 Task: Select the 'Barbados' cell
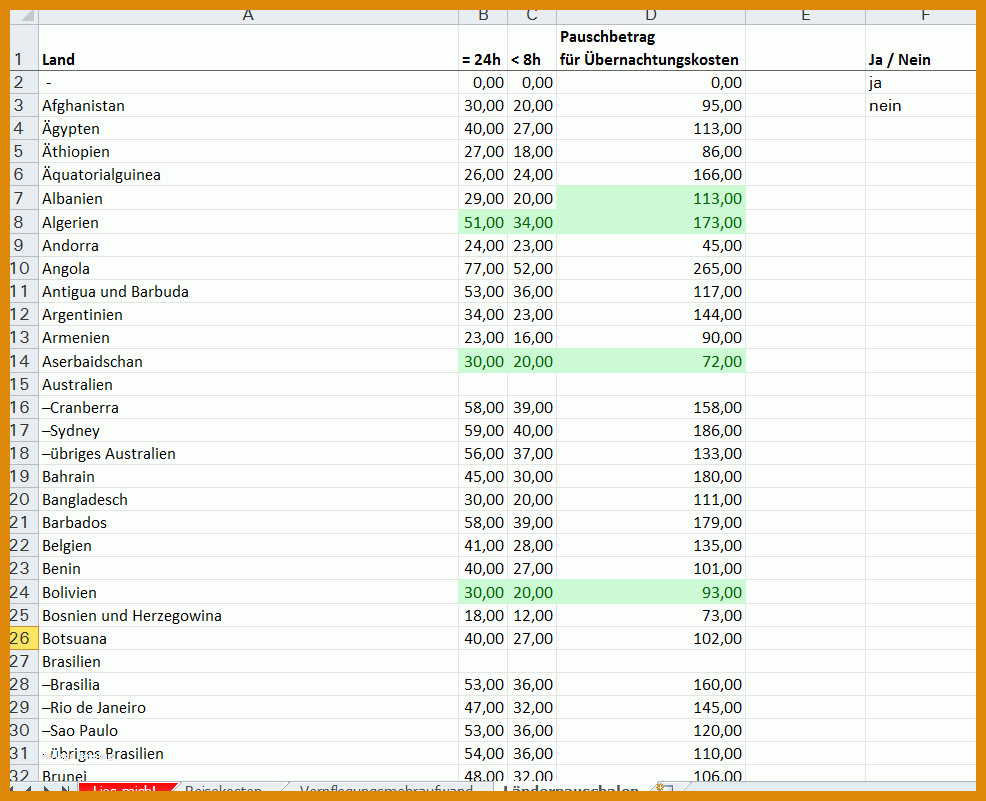click(248, 522)
